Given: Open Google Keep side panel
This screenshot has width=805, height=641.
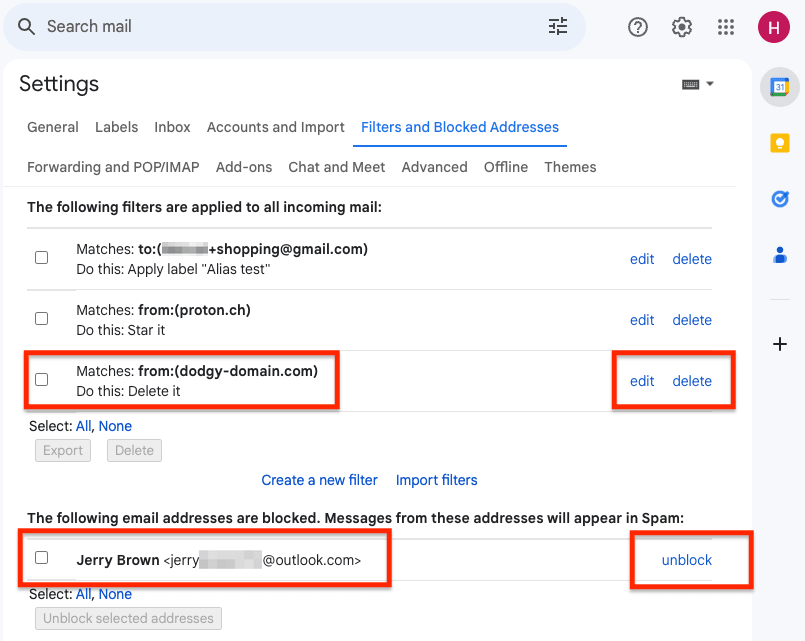Looking at the screenshot, I should click(x=779, y=143).
